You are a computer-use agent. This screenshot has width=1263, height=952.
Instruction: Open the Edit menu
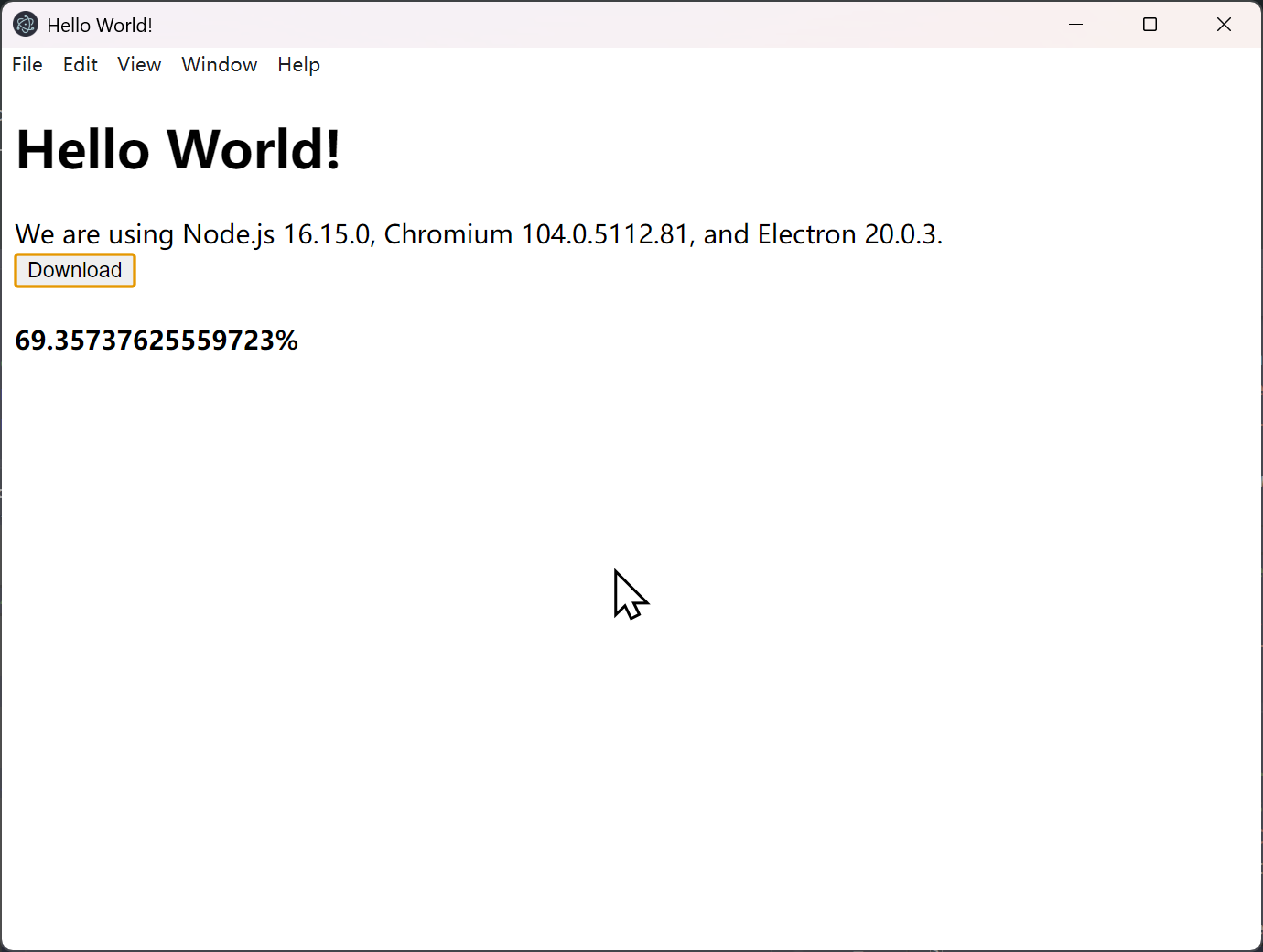[81, 65]
